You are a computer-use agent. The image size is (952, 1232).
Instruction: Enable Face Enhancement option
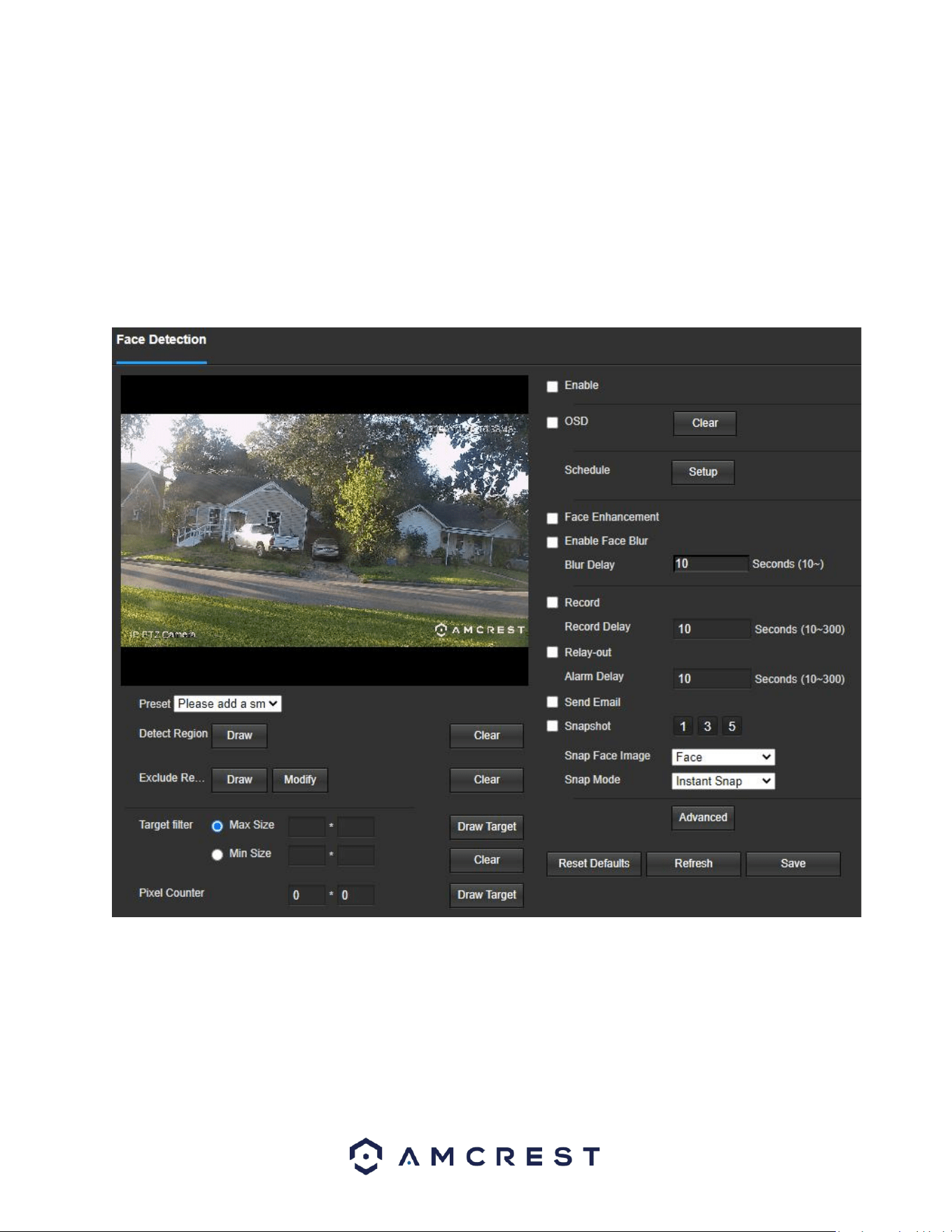[553, 518]
